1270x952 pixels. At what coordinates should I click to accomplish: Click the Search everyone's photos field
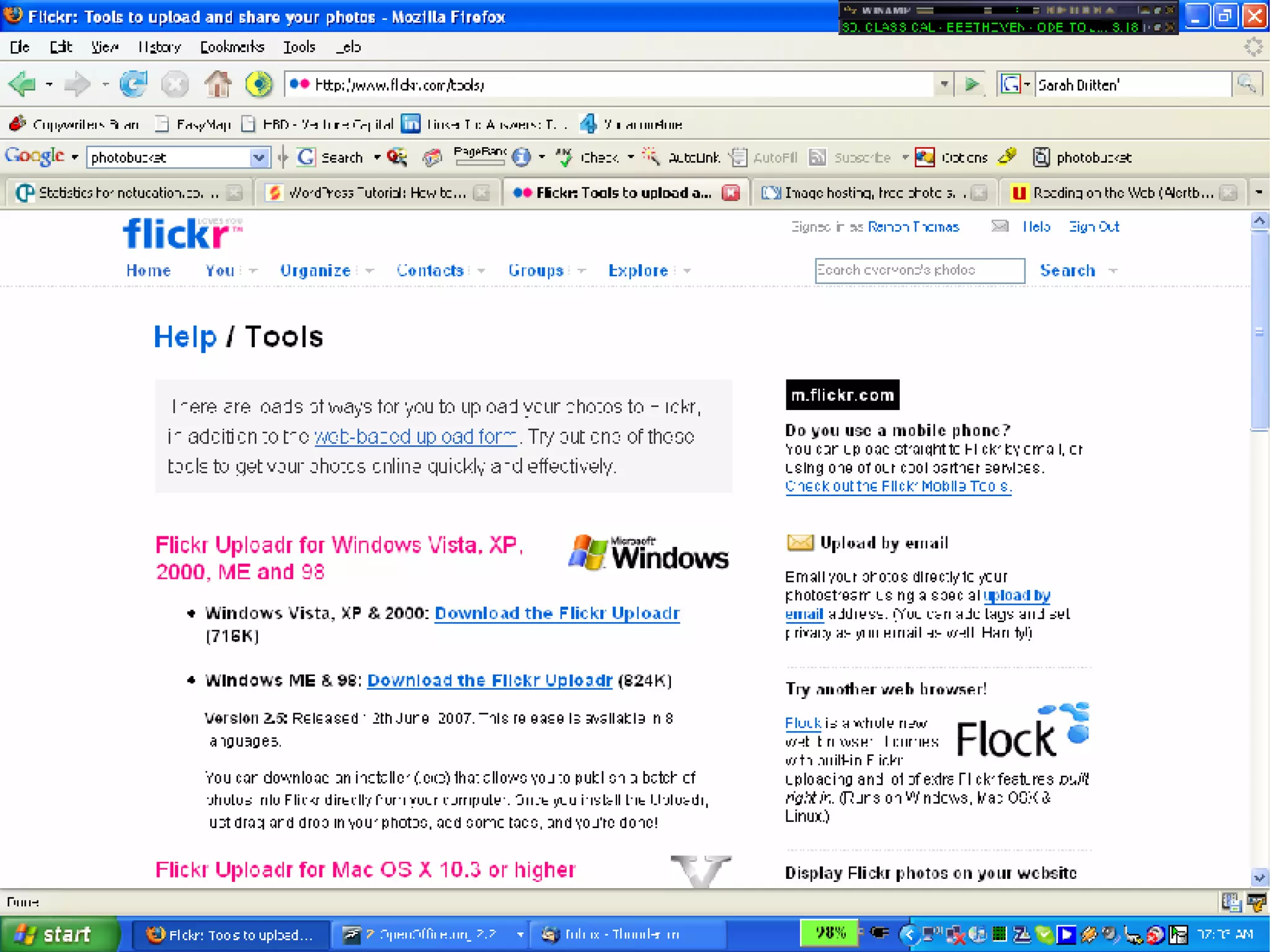click(x=919, y=271)
